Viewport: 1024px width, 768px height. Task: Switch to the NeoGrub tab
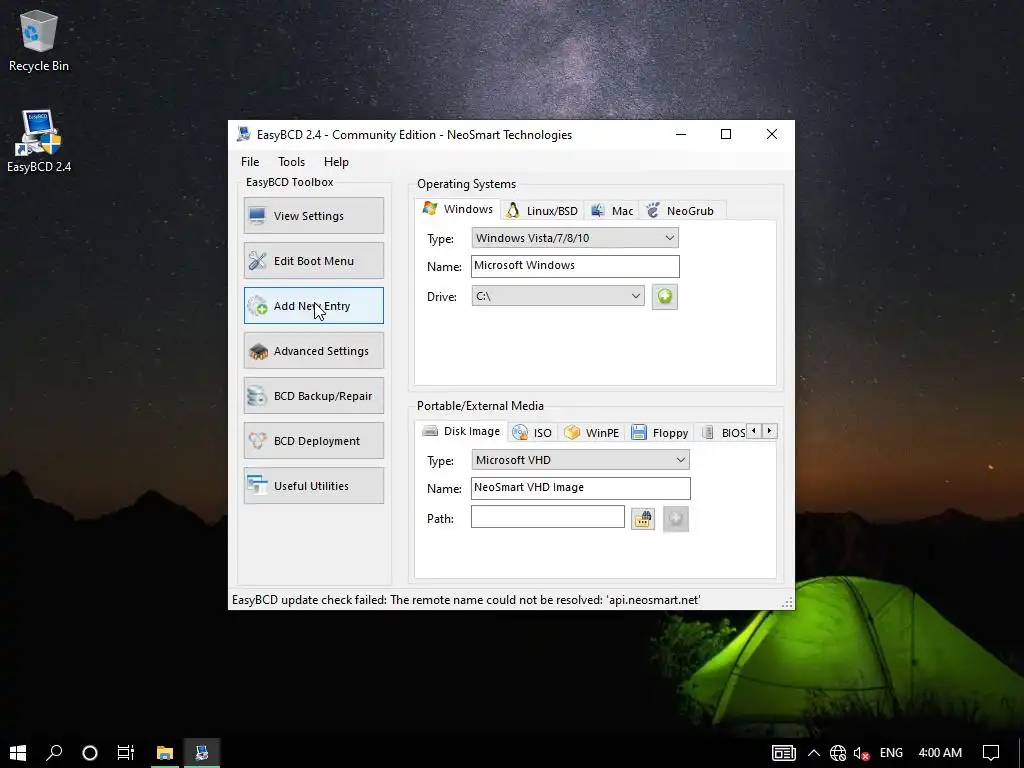coord(680,210)
